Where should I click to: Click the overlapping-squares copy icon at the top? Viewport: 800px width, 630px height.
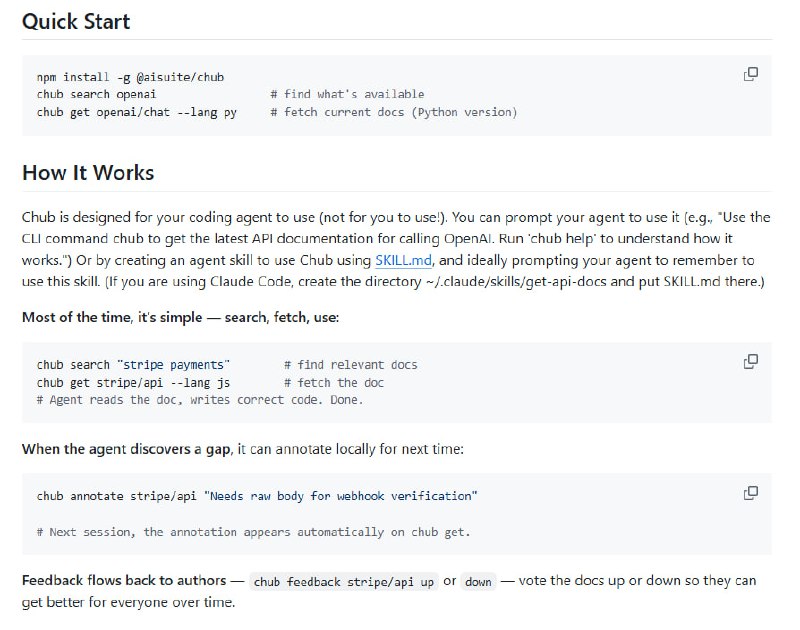coord(749,74)
